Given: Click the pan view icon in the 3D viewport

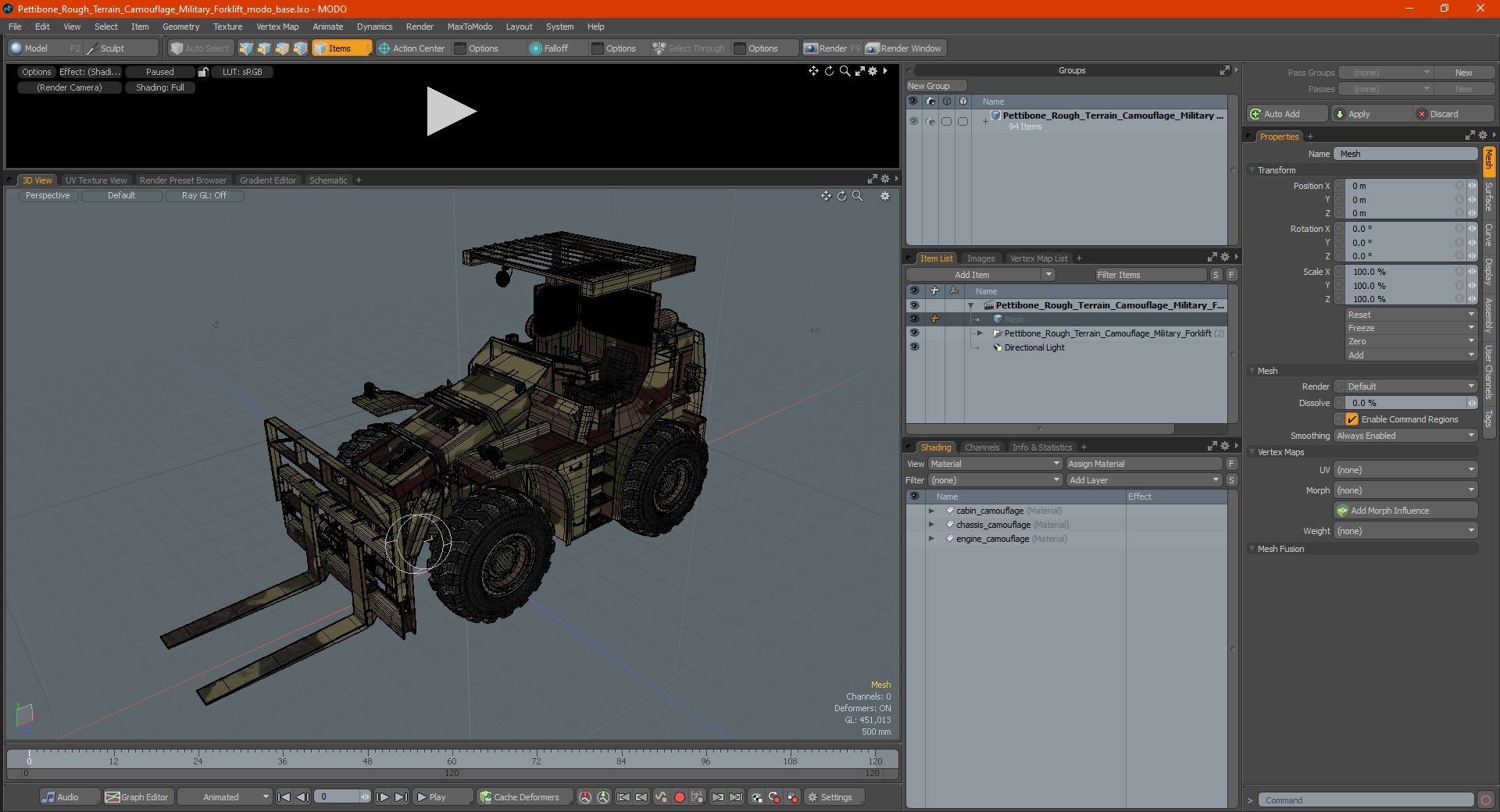Looking at the screenshot, I should [x=826, y=196].
